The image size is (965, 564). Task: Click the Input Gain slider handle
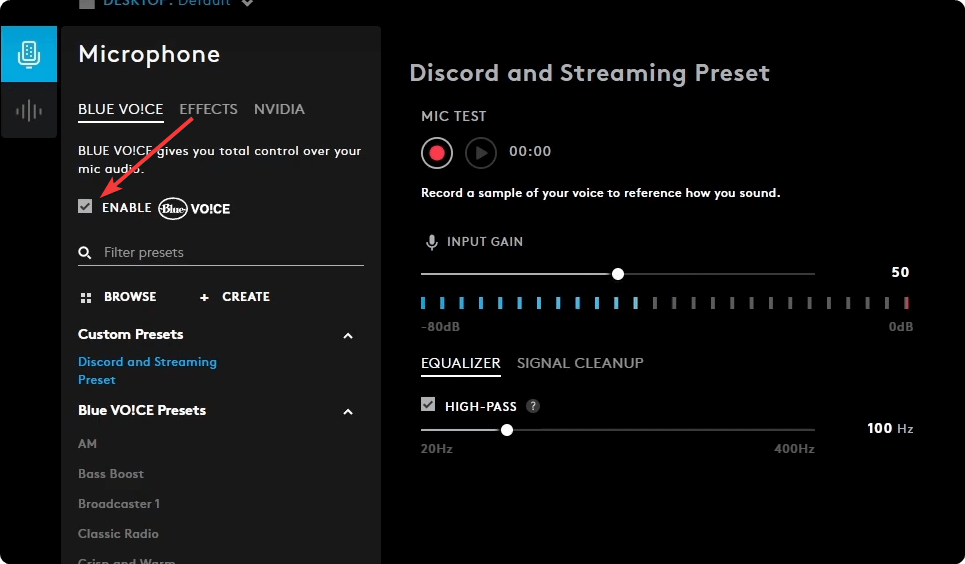618,274
